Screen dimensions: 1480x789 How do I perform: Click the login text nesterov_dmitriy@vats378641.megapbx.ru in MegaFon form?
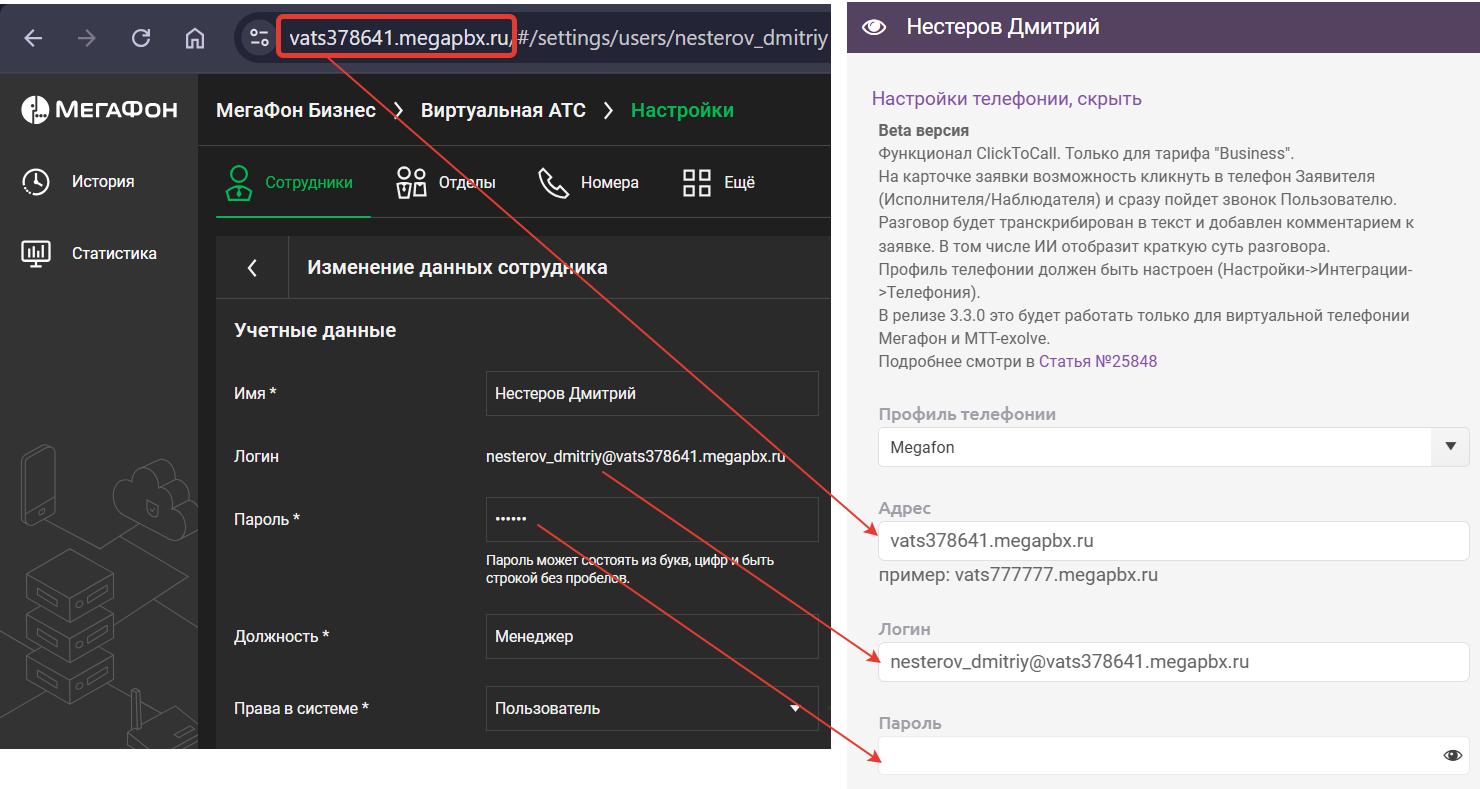coord(635,456)
